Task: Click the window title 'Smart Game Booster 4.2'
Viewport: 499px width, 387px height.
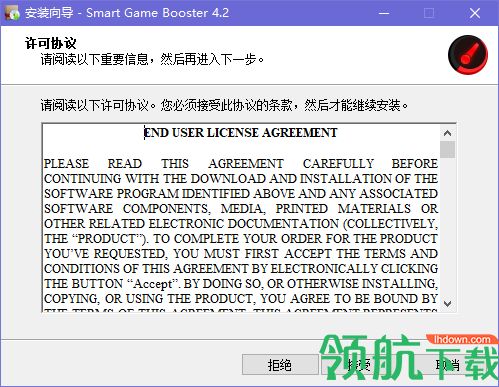Action: click(157, 13)
